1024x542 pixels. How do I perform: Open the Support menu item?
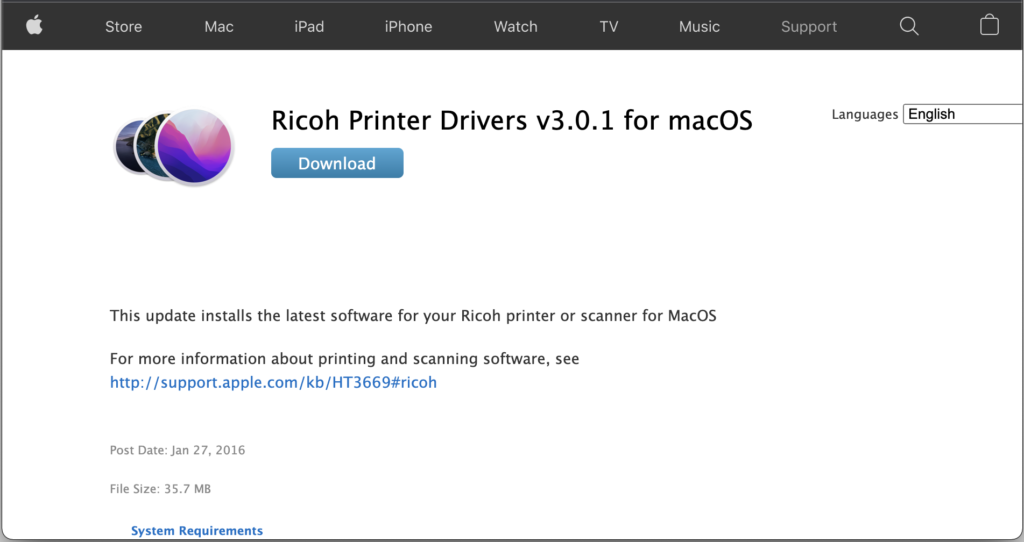[808, 27]
